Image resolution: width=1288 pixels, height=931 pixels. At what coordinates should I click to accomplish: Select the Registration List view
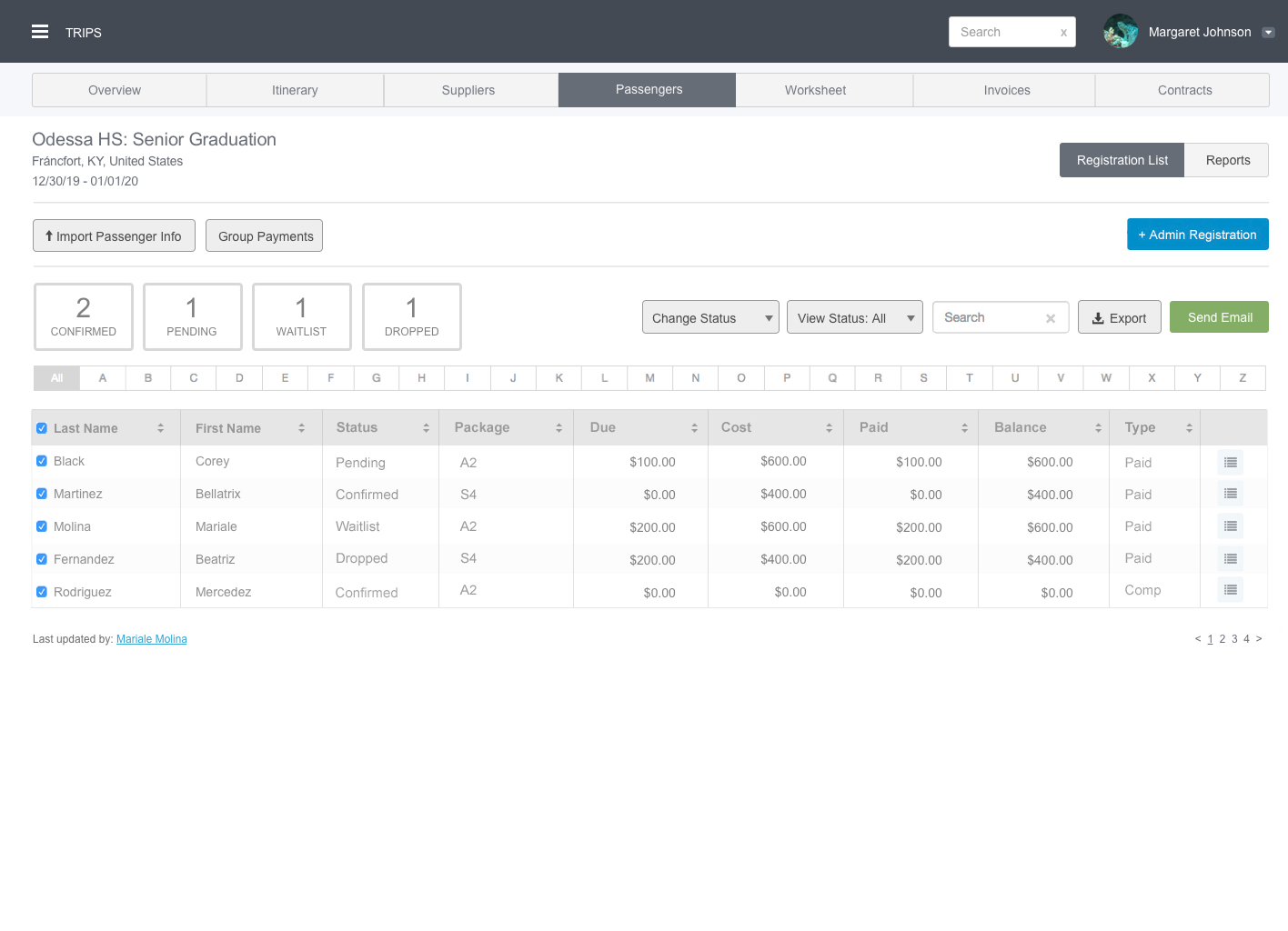[1122, 160]
